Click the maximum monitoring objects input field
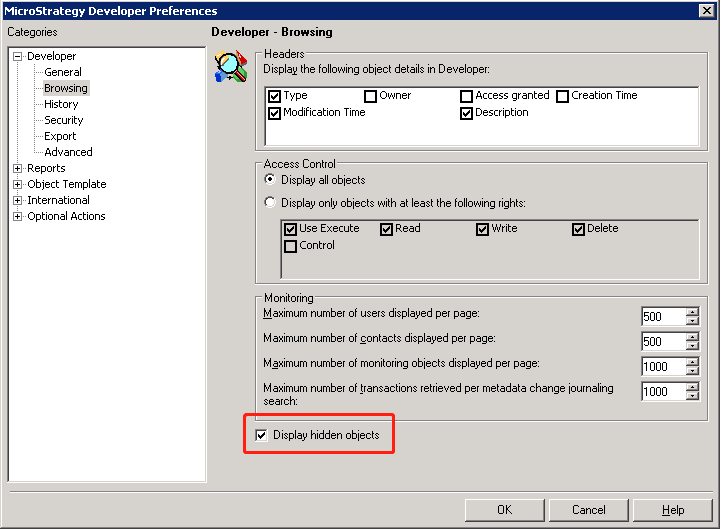Screen dimensions: 721x530 pyautogui.click(x=662, y=367)
